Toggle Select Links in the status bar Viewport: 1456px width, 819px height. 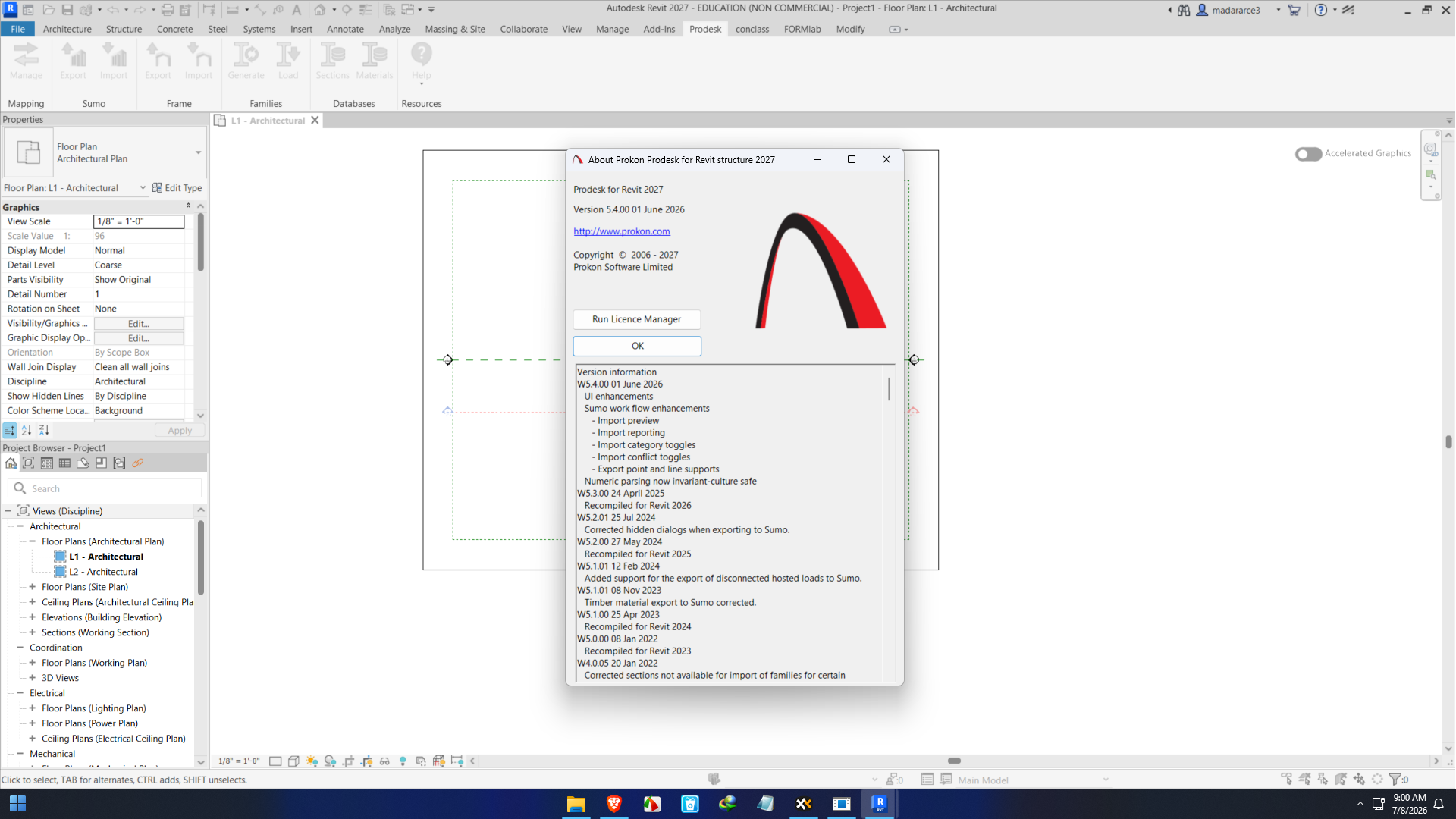click(1287, 780)
